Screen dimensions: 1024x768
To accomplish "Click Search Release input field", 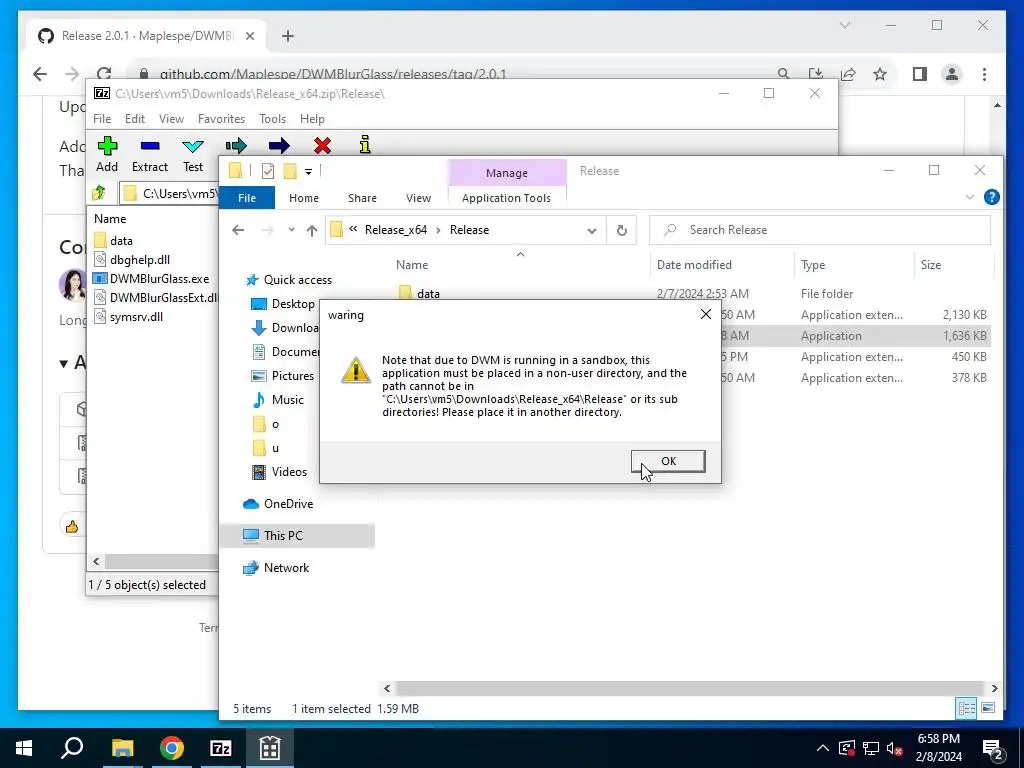I will (820, 230).
